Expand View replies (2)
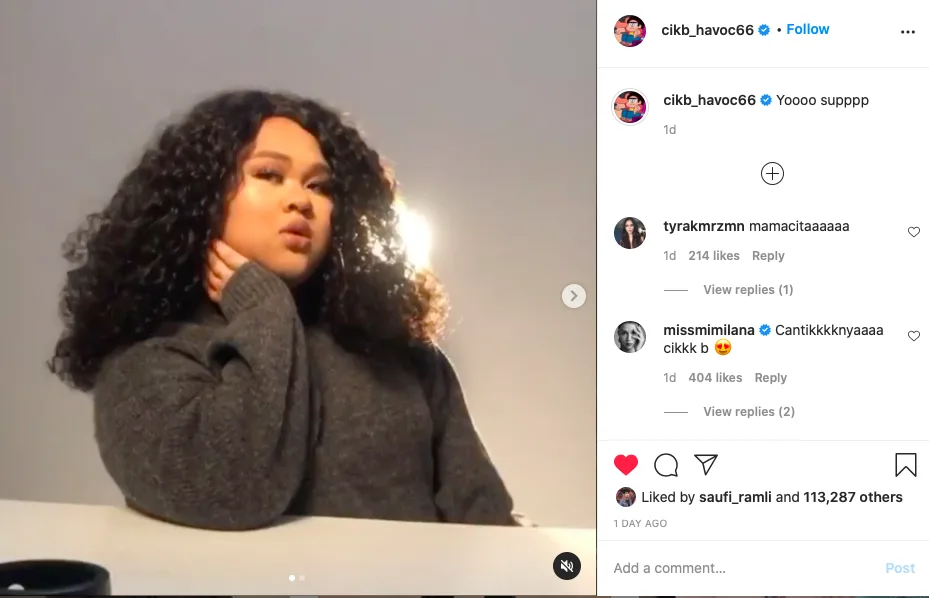929x598 pixels. click(x=749, y=412)
